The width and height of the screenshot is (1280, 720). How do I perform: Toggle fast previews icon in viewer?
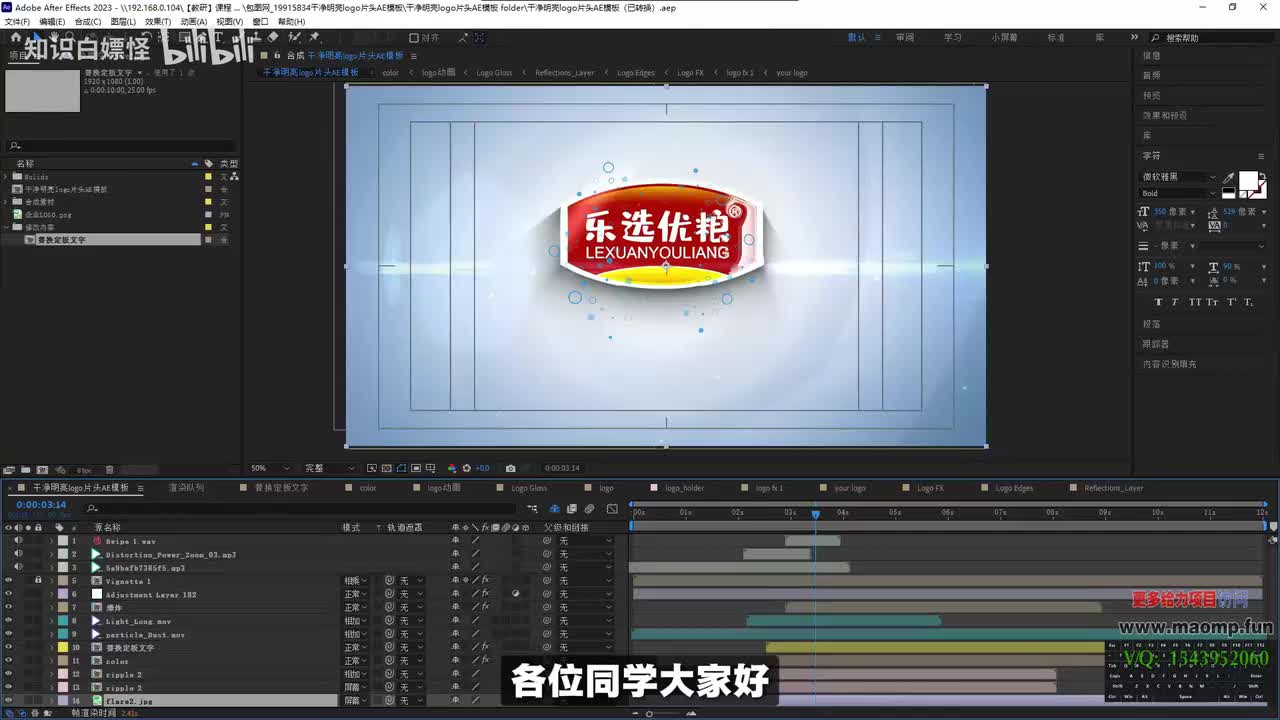372,468
